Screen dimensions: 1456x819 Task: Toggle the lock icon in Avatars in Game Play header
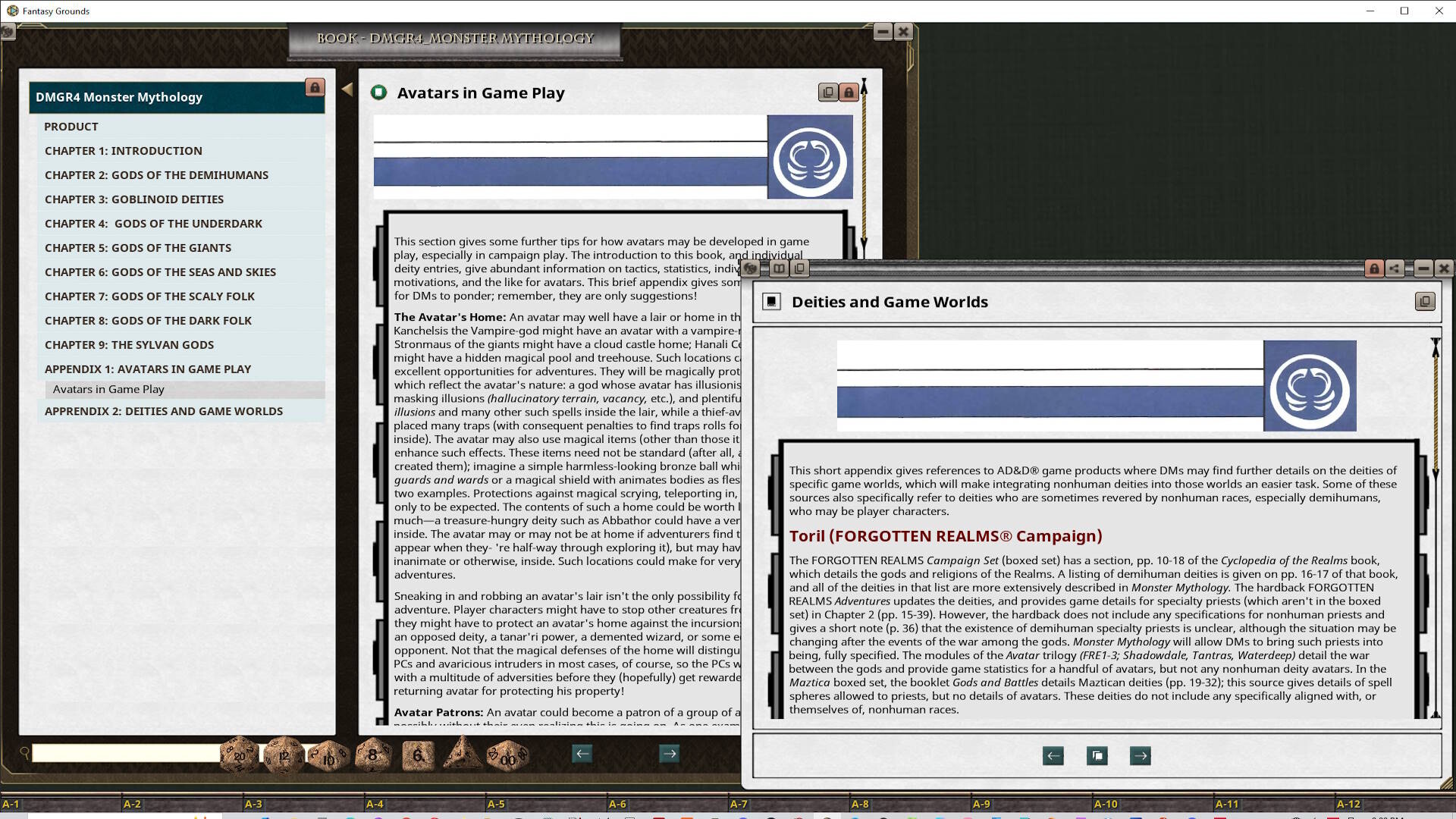click(x=849, y=93)
